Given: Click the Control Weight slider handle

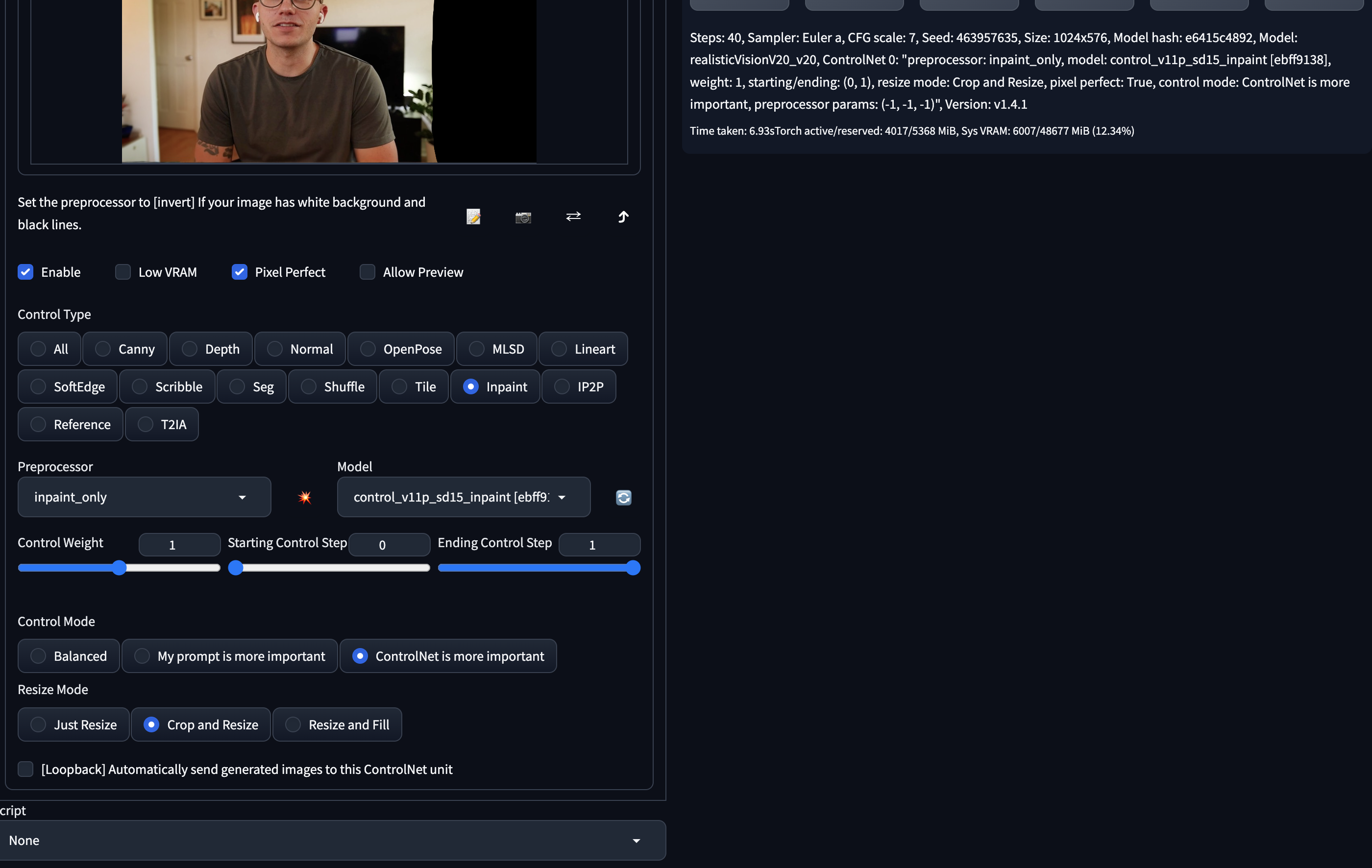Looking at the screenshot, I should click(119, 568).
